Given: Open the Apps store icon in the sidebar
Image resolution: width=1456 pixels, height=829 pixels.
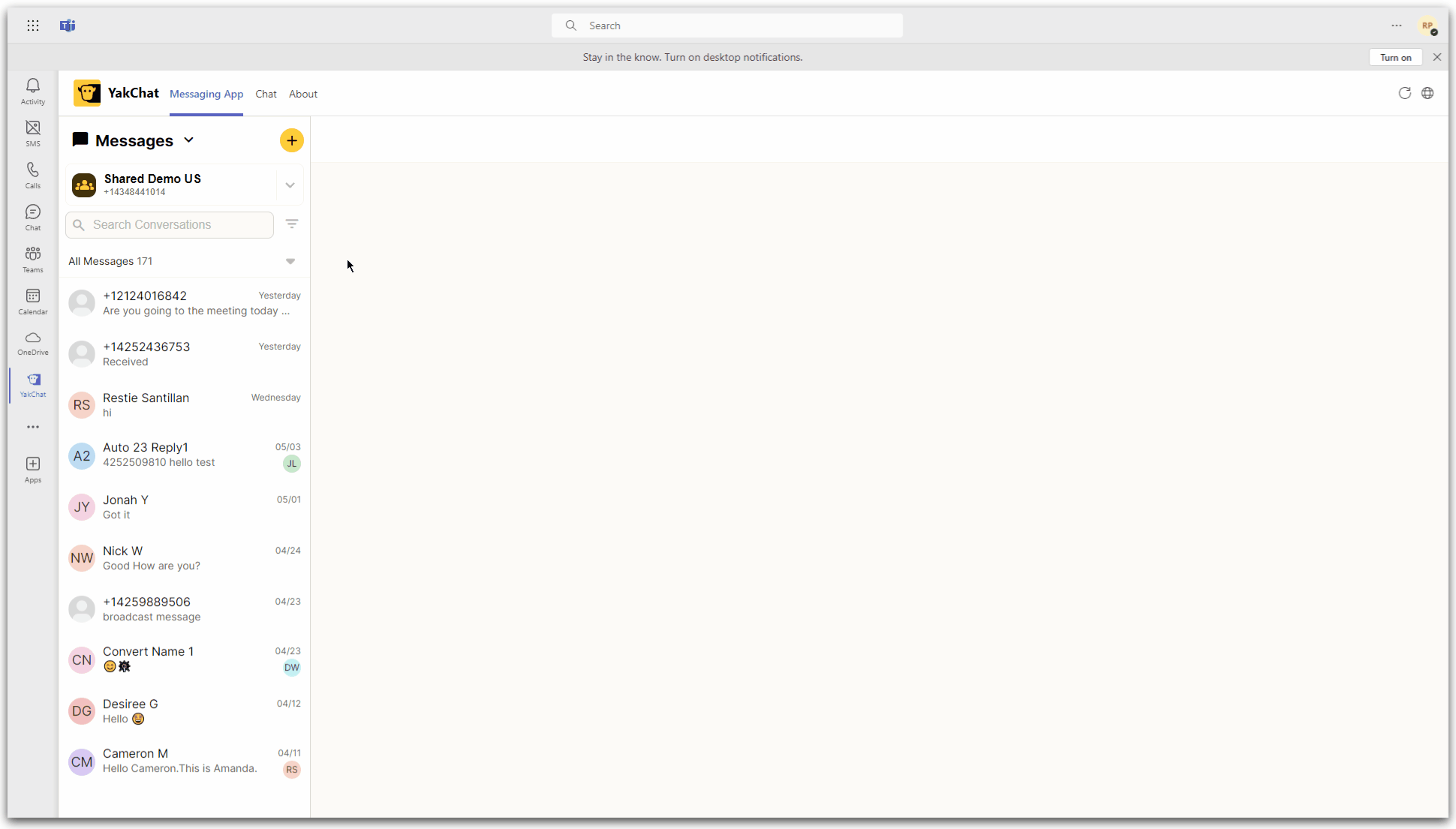Looking at the screenshot, I should coord(33,470).
